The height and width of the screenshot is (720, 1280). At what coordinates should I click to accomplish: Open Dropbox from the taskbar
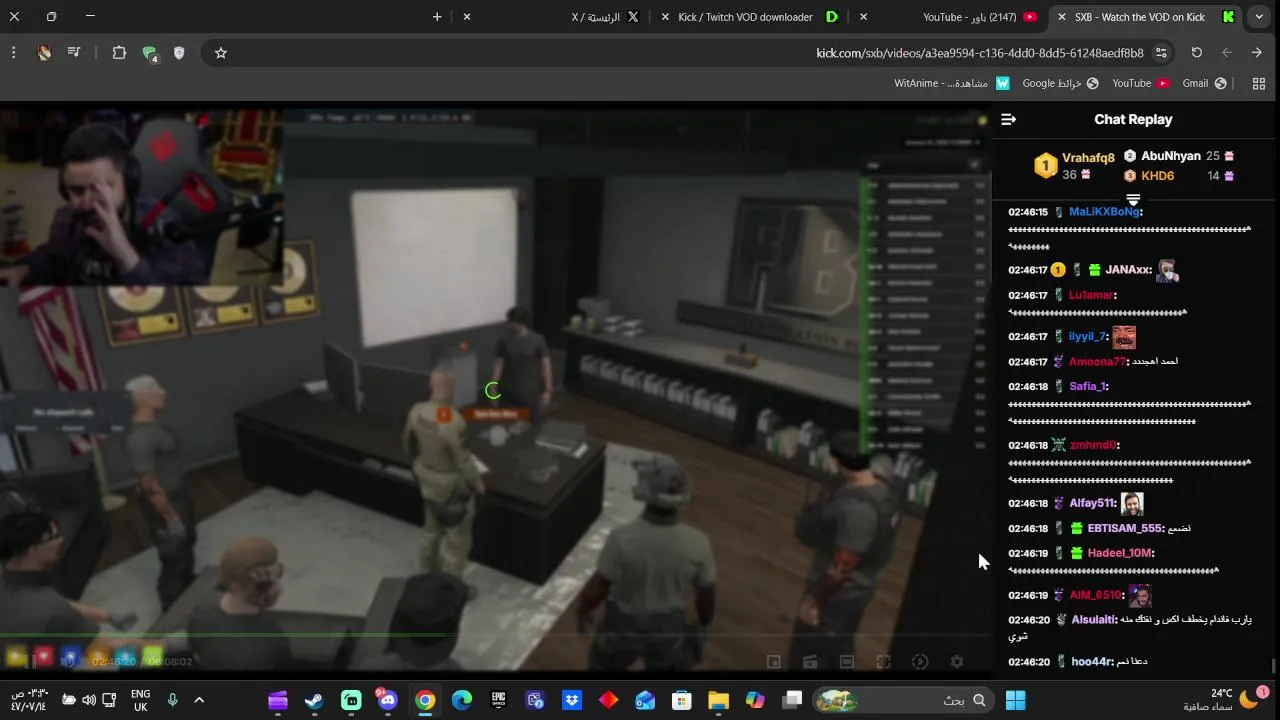point(571,700)
